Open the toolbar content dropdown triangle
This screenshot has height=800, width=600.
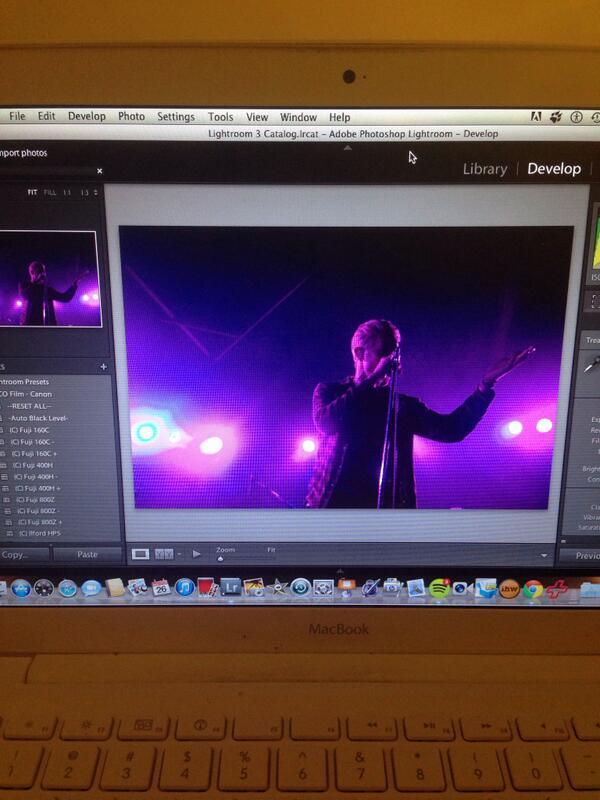pos(544,556)
